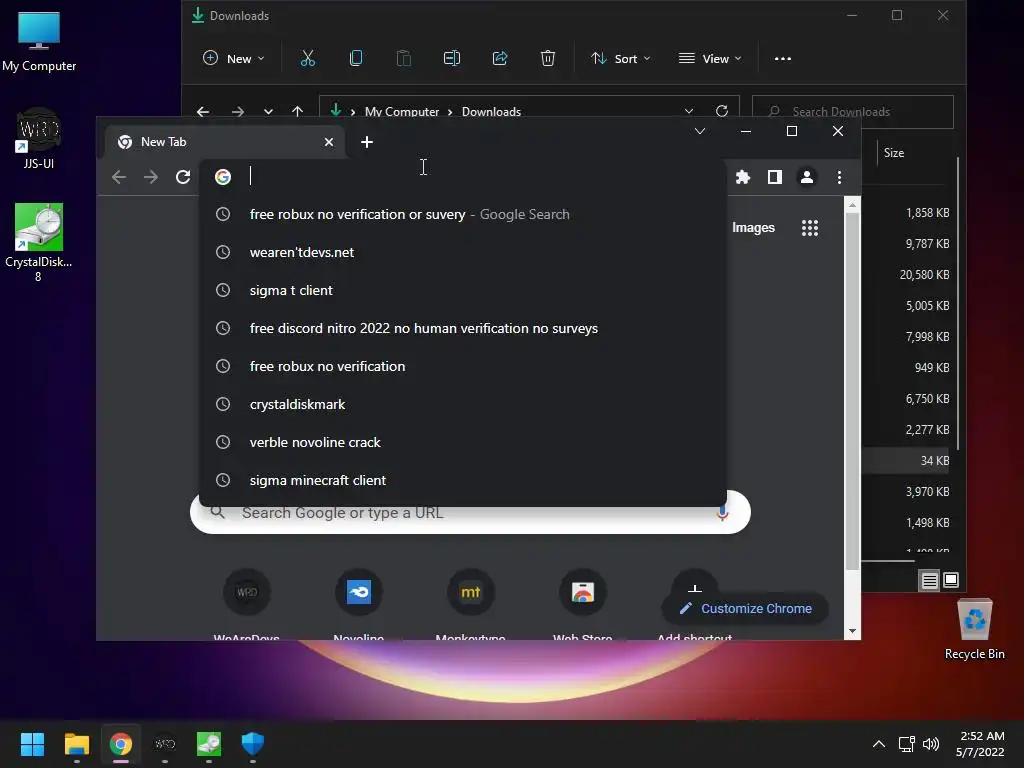This screenshot has height=768, width=1024.
Task: Click the Images link on Google page
Action: pyautogui.click(x=753, y=227)
